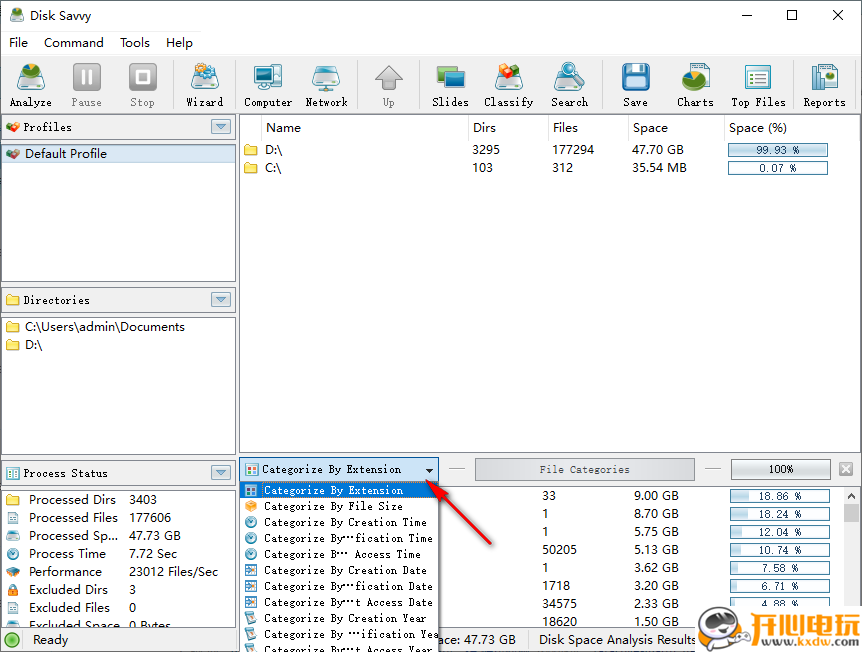This screenshot has height=652, width=862.
Task: Open Top Files view
Action: (x=758, y=85)
